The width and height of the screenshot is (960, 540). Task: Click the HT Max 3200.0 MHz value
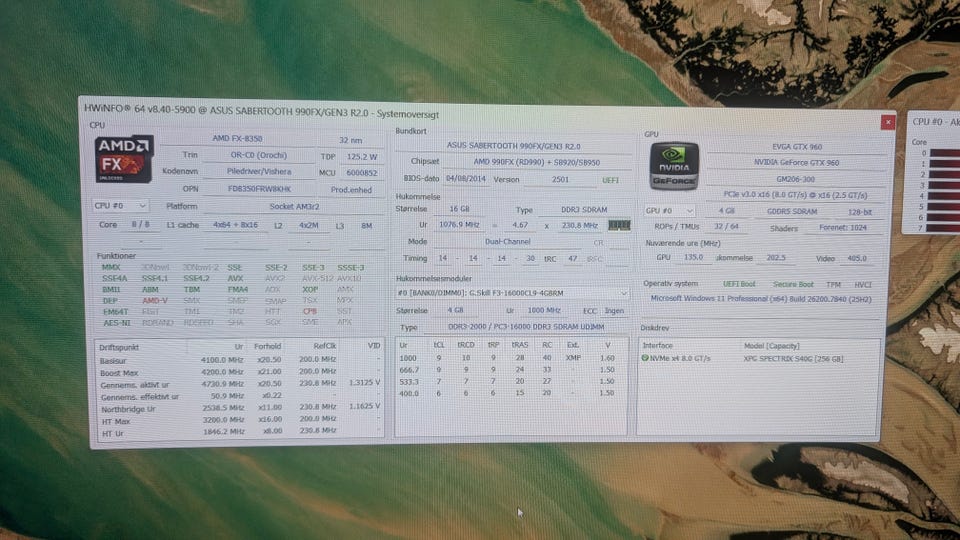[x=222, y=419]
